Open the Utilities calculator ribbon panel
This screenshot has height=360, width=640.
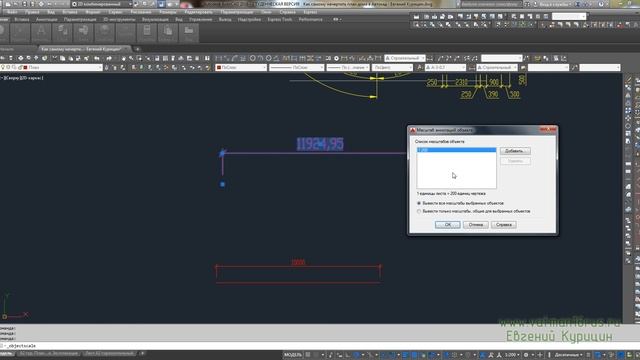coord(147,33)
